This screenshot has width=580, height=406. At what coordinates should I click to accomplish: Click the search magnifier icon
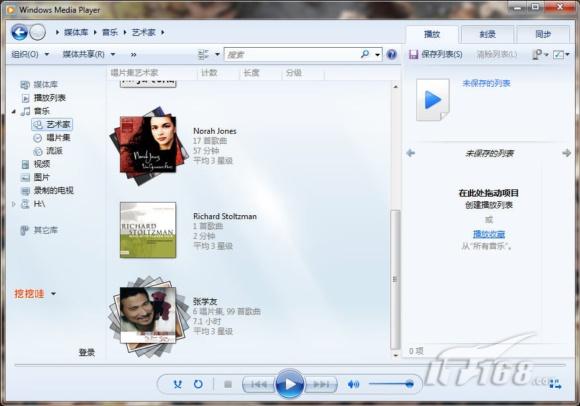[x=365, y=54]
